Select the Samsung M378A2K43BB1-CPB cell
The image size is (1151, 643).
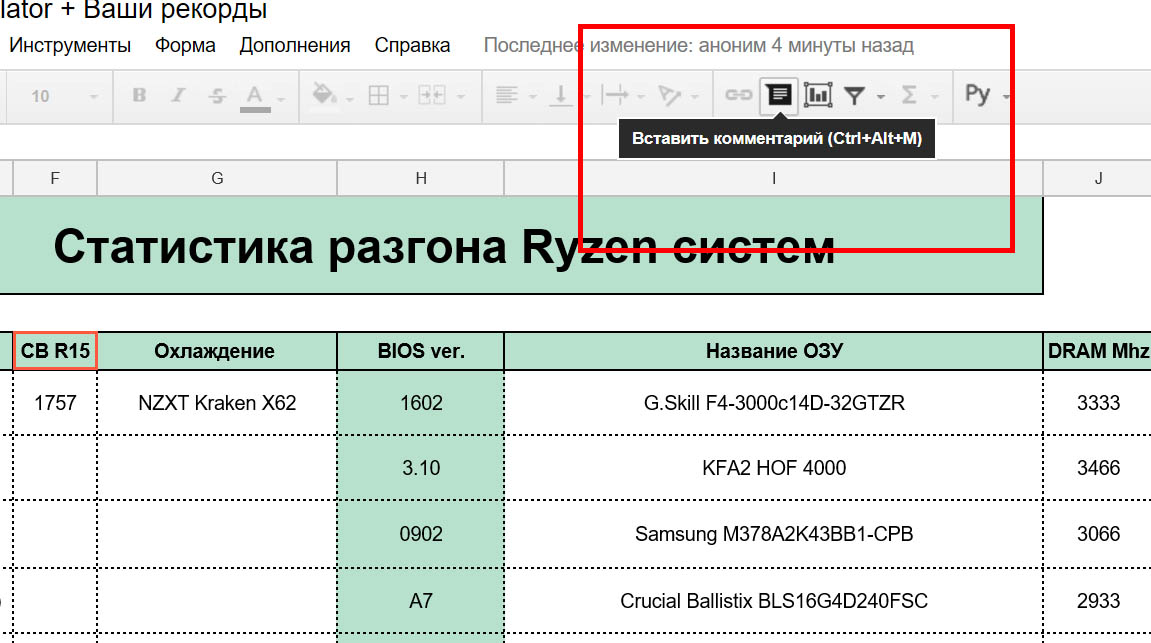[774, 534]
